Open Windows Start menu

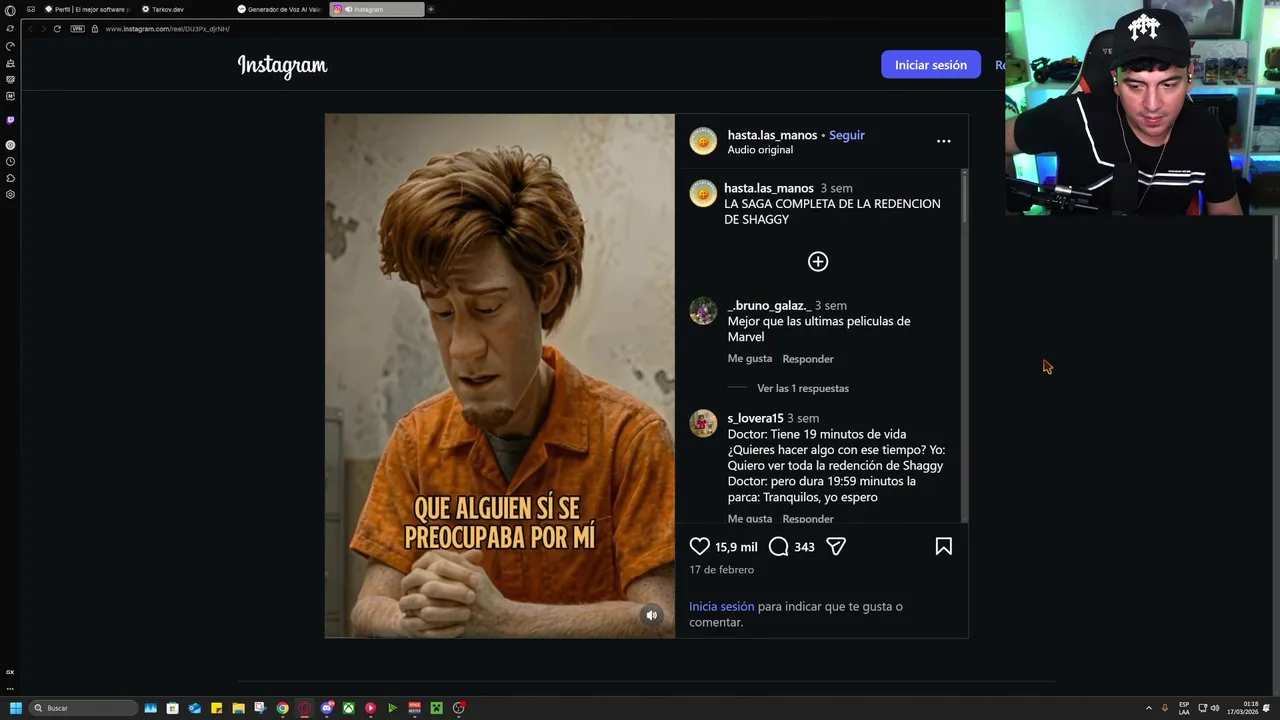[15, 708]
